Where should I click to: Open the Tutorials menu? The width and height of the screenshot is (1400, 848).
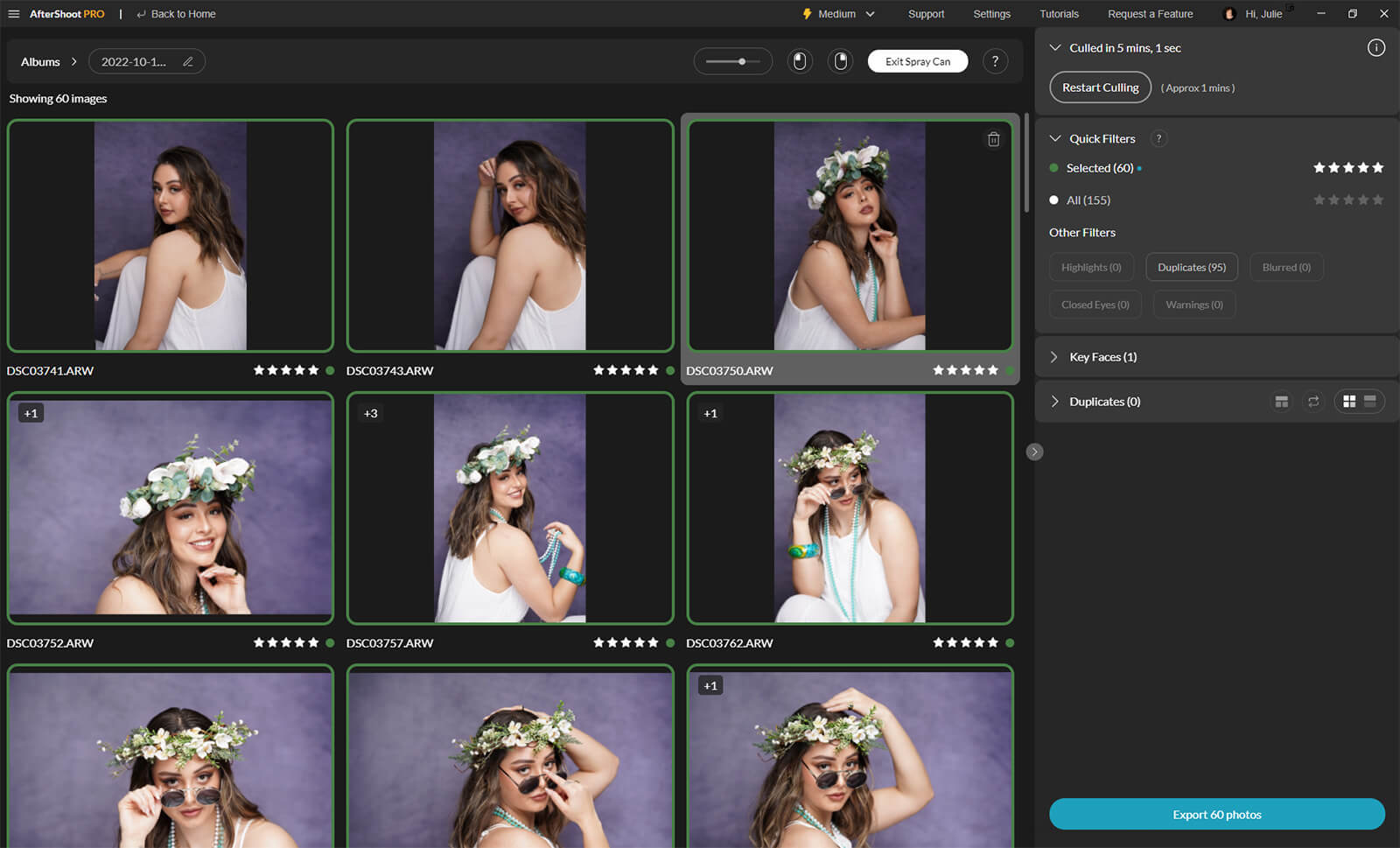(1059, 14)
